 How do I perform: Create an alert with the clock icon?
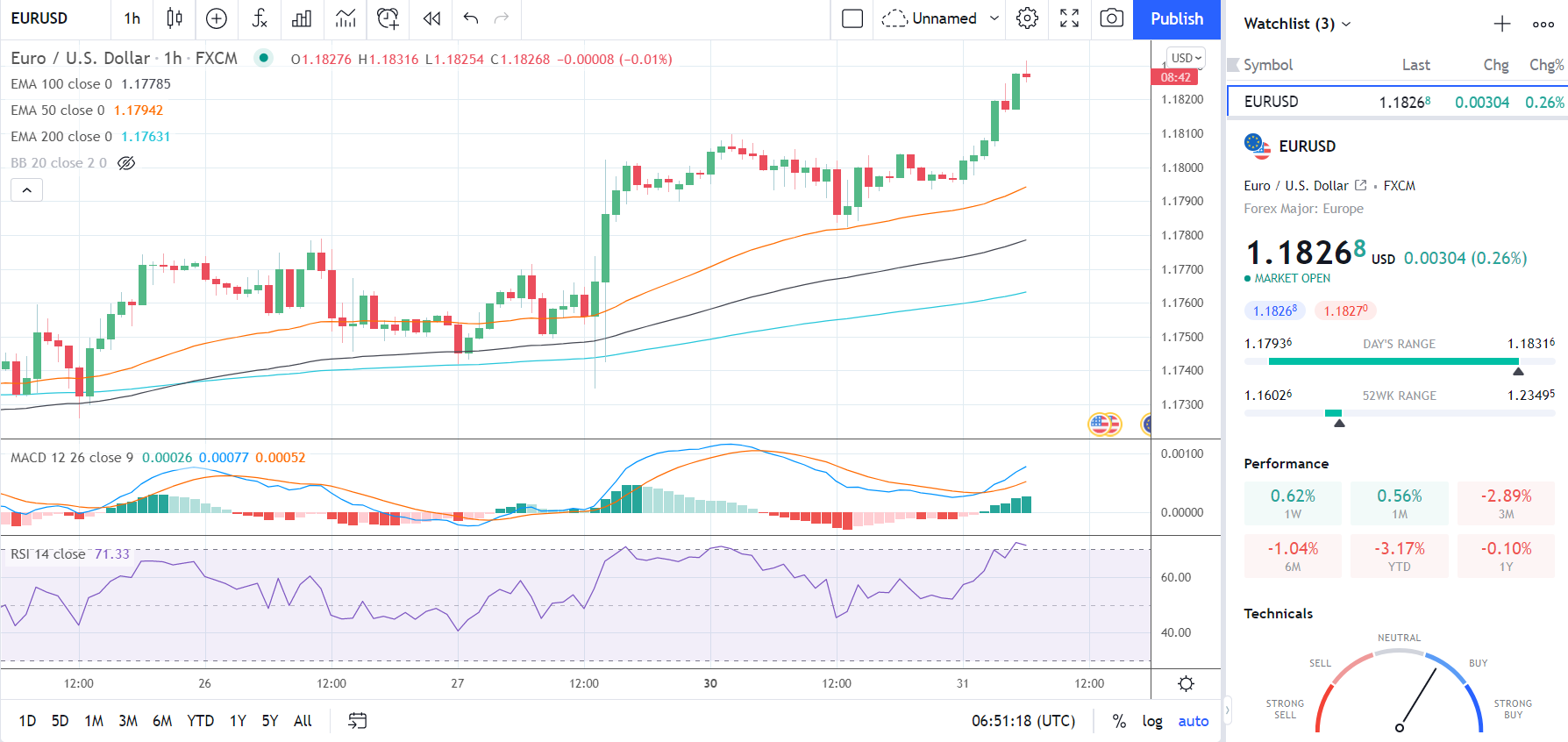pyautogui.click(x=388, y=18)
